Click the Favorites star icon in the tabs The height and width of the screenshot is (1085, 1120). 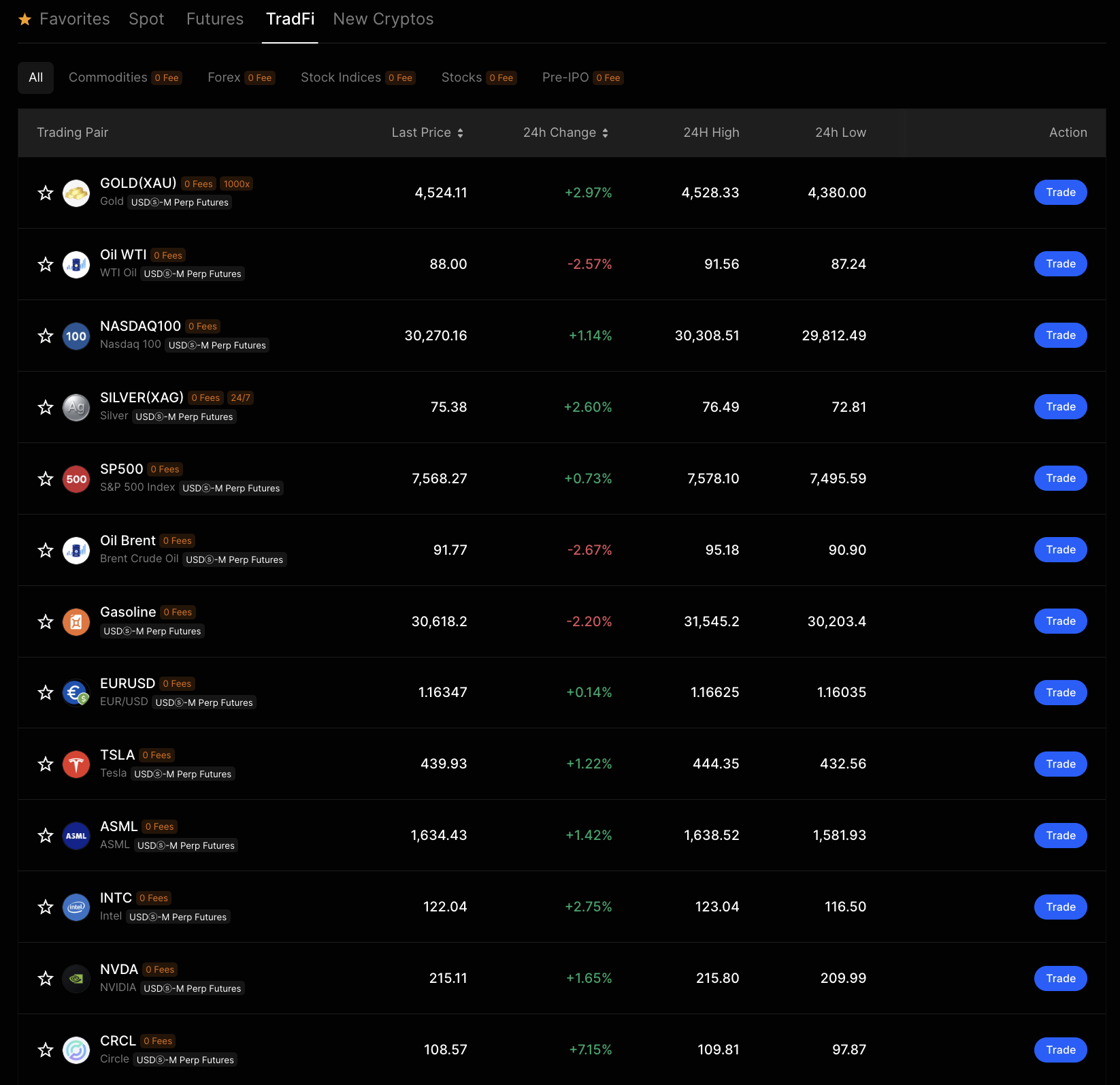[x=25, y=19]
